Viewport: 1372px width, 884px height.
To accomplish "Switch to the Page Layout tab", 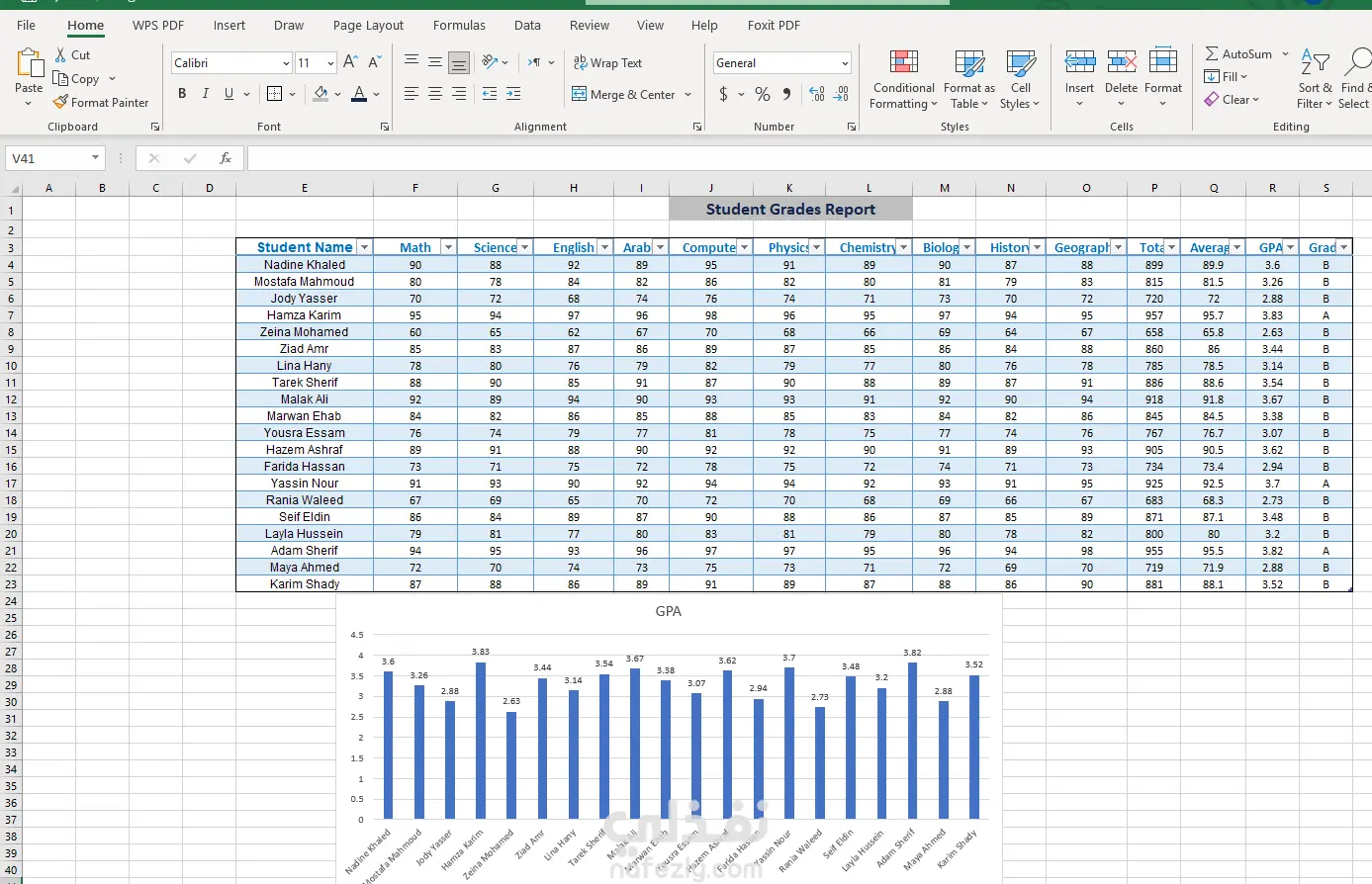I will coord(368,25).
